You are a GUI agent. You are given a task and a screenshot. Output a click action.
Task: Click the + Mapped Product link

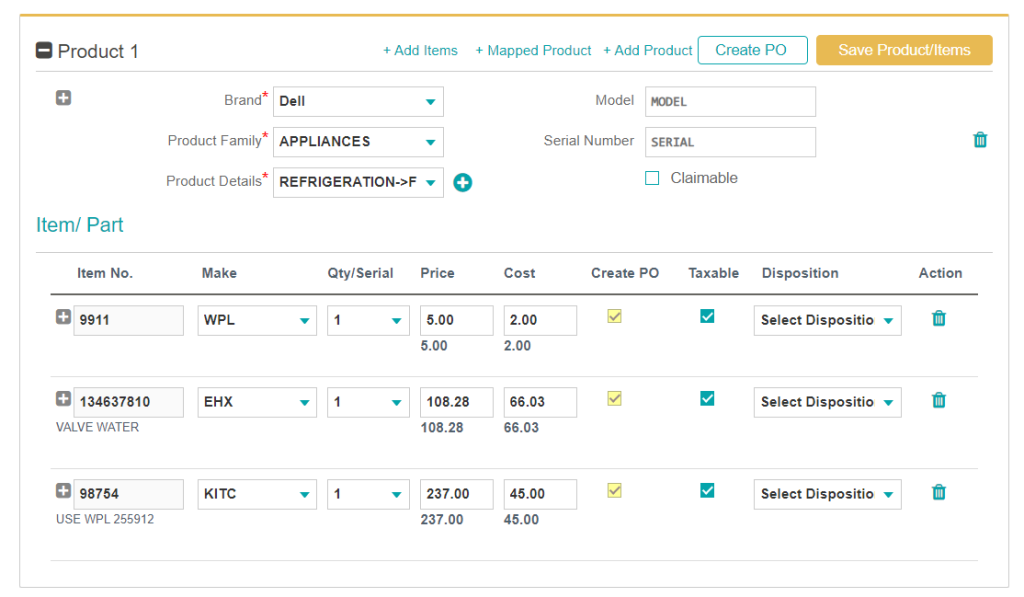pos(533,50)
